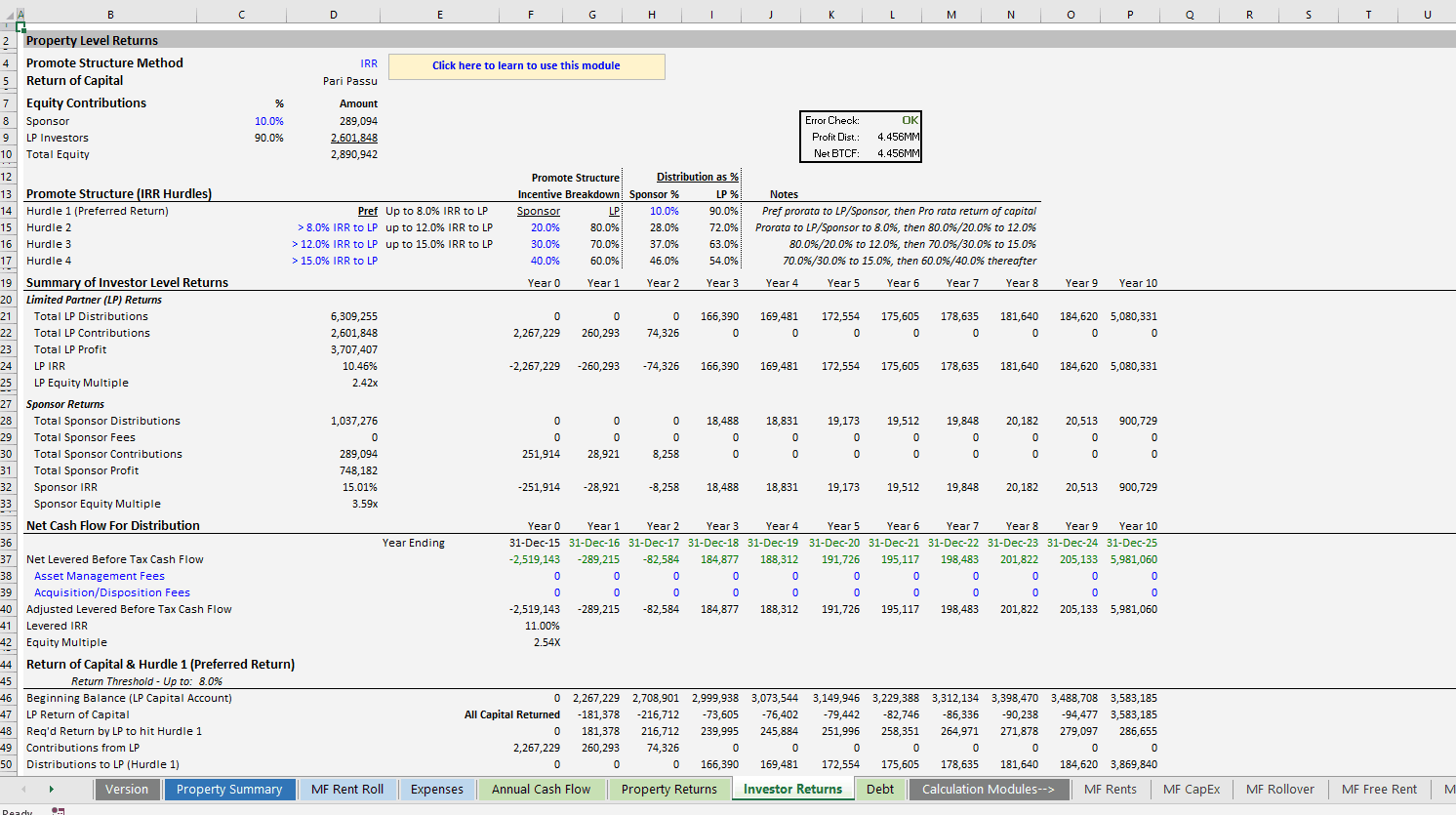Switch to the Expenses sheet

pyautogui.click(x=437, y=789)
